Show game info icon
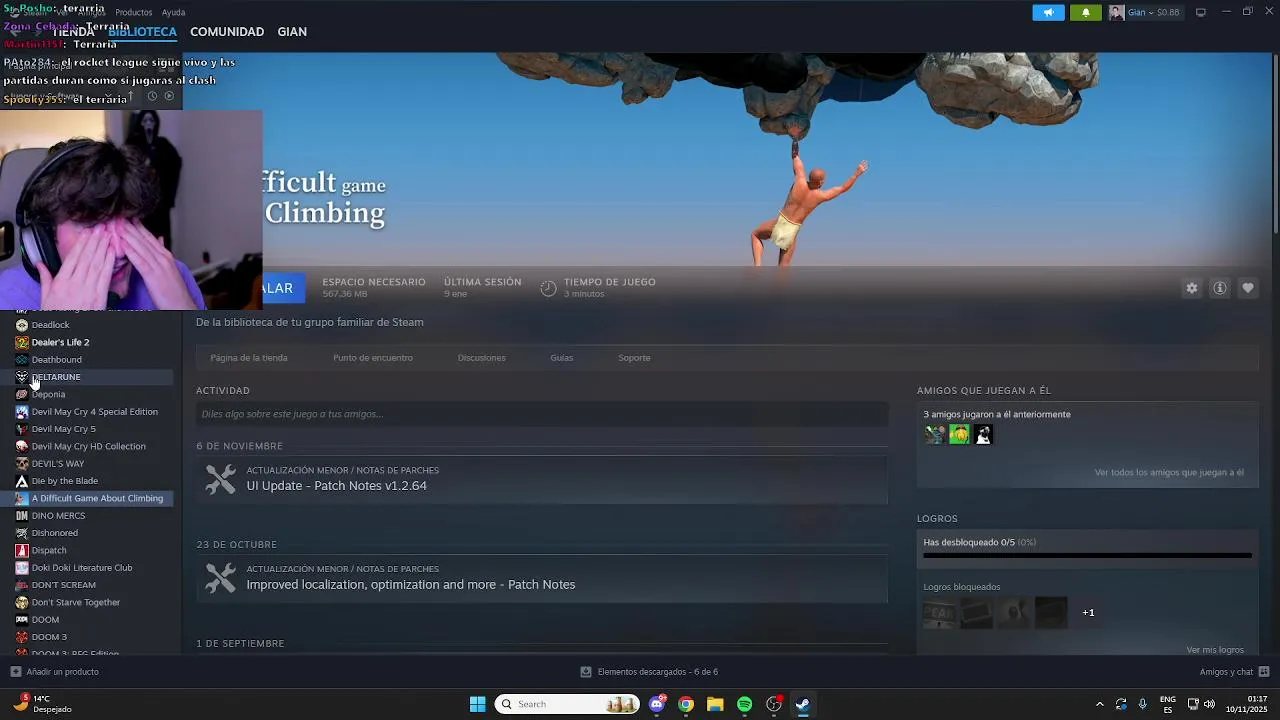This screenshot has width=1280, height=720. 1220,288
